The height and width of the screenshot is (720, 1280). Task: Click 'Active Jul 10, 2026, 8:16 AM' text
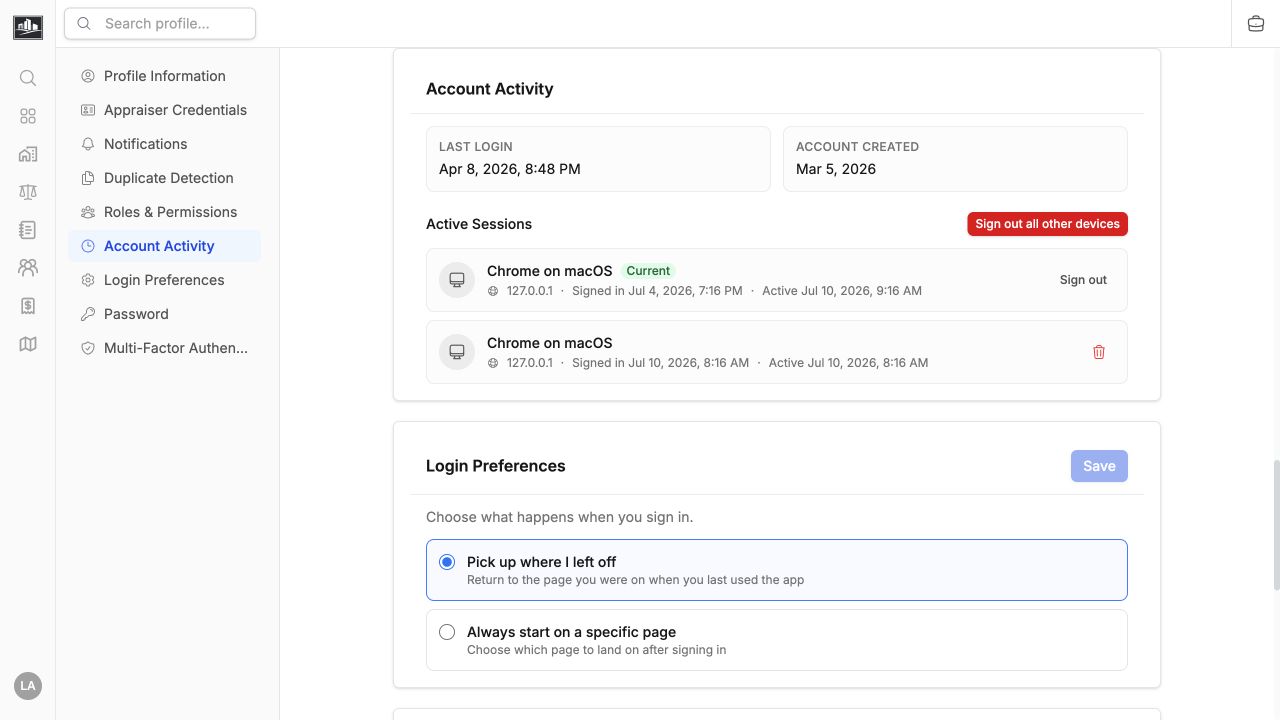pos(848,363)
